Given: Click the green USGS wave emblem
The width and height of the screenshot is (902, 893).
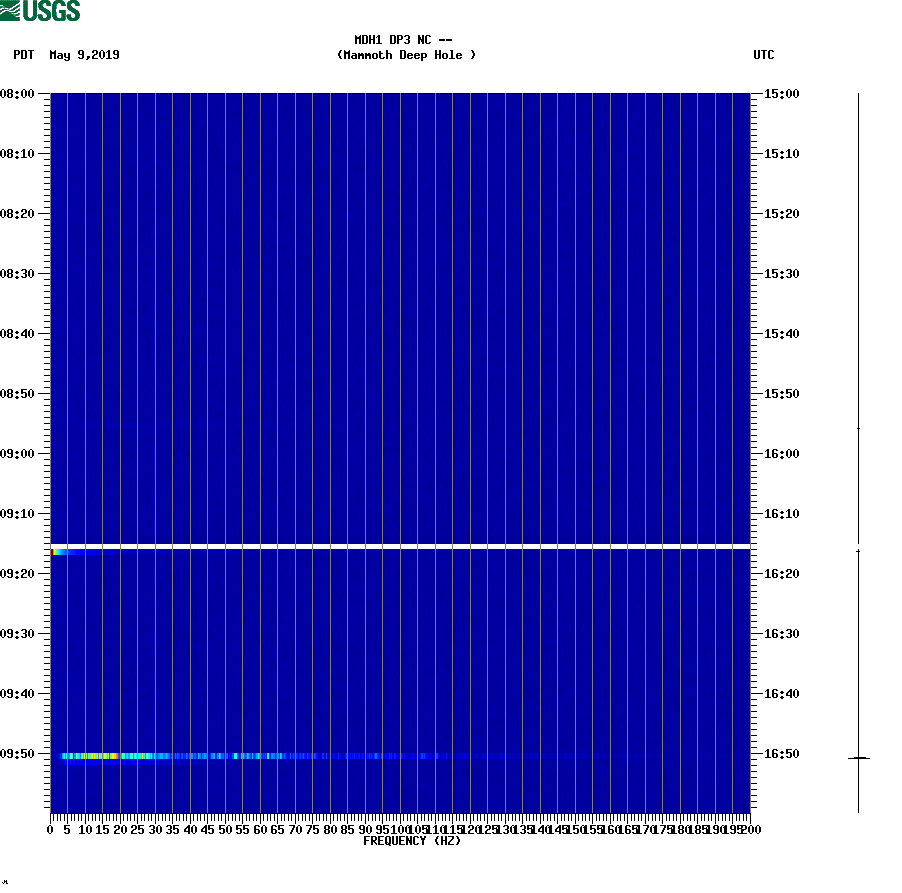Looking at the screenshot, I should (12, 11).
